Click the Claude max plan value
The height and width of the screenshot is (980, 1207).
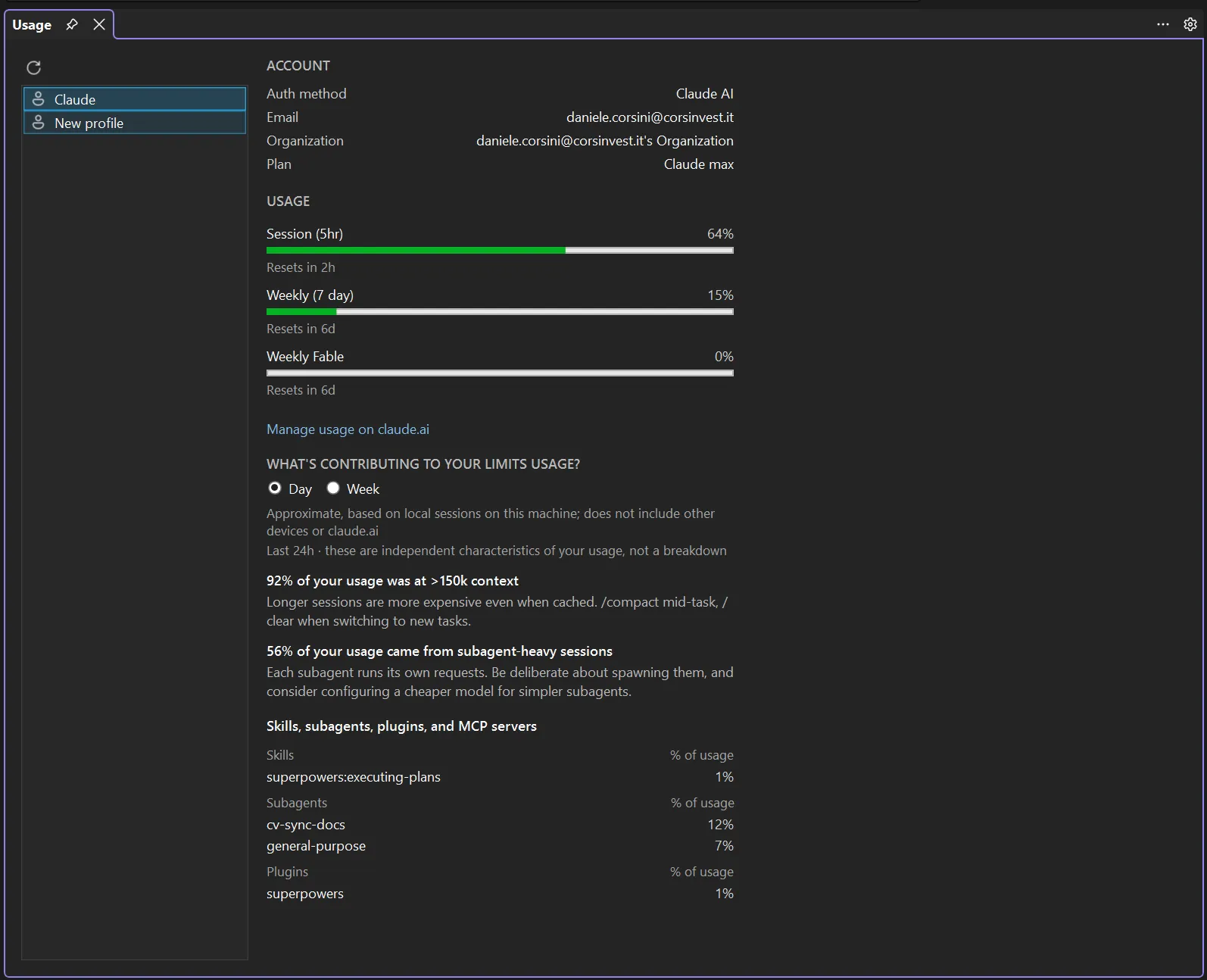tap(699, 164)
